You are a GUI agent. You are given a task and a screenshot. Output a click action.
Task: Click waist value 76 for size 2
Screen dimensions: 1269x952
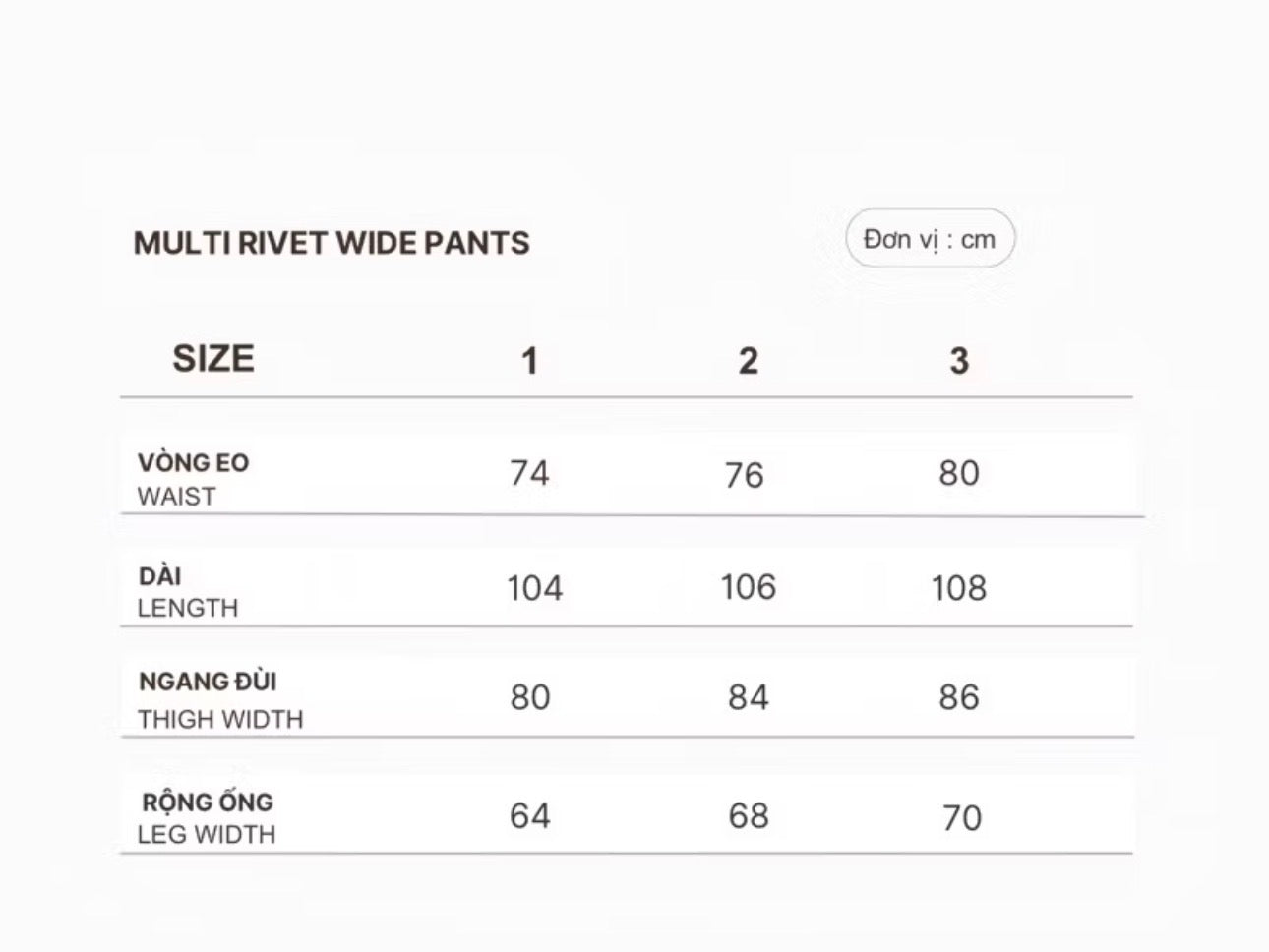(x=744, y=475)
